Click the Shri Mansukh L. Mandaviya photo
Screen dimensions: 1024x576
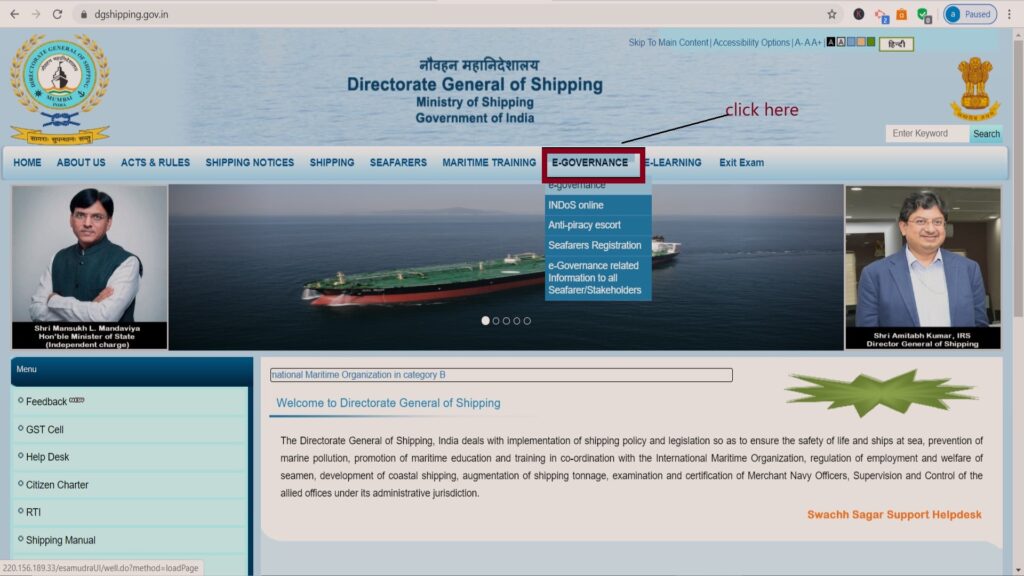click(x=89, y=268)
